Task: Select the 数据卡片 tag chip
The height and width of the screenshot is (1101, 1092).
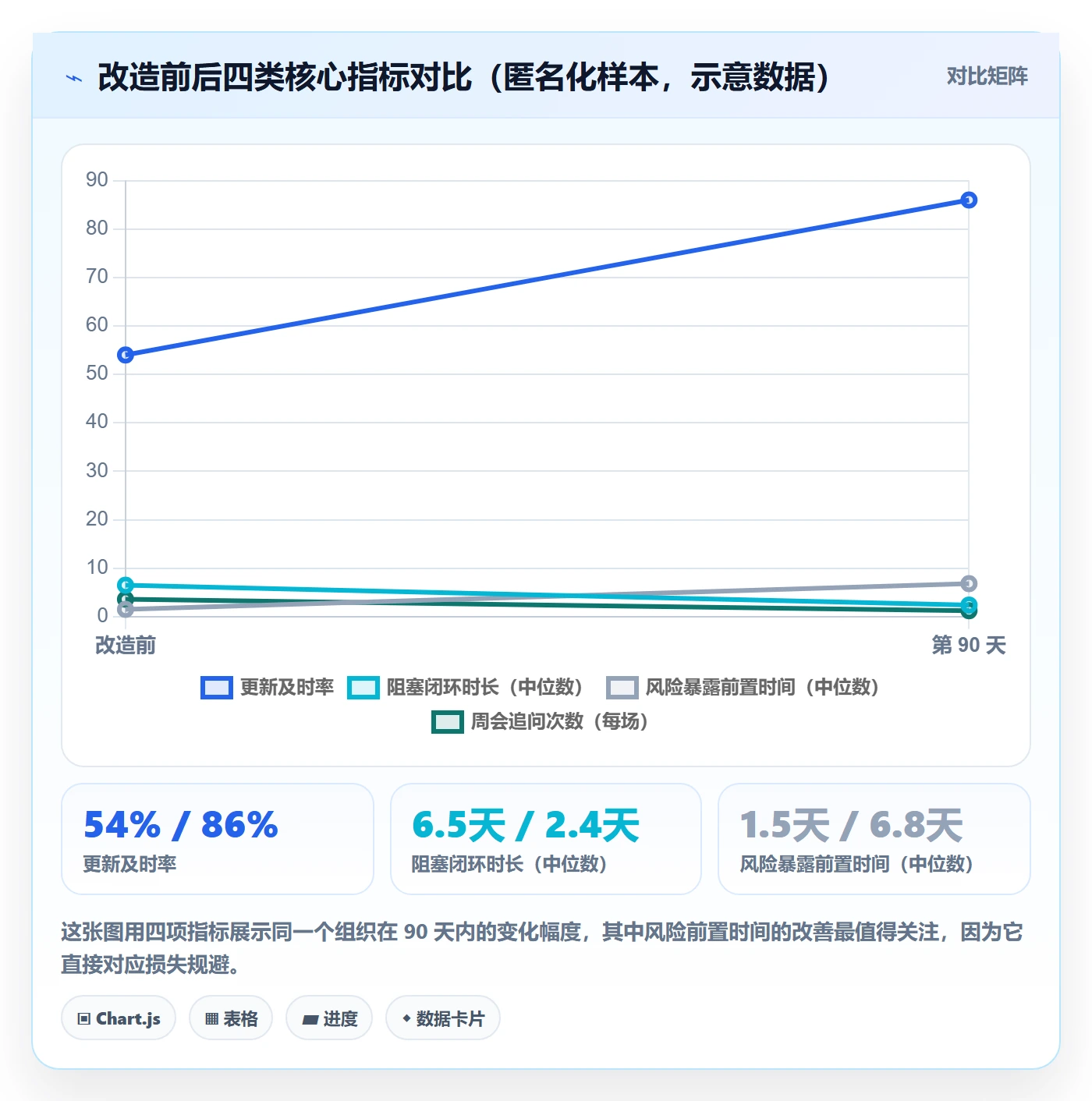Action: tap(443, 1018)
